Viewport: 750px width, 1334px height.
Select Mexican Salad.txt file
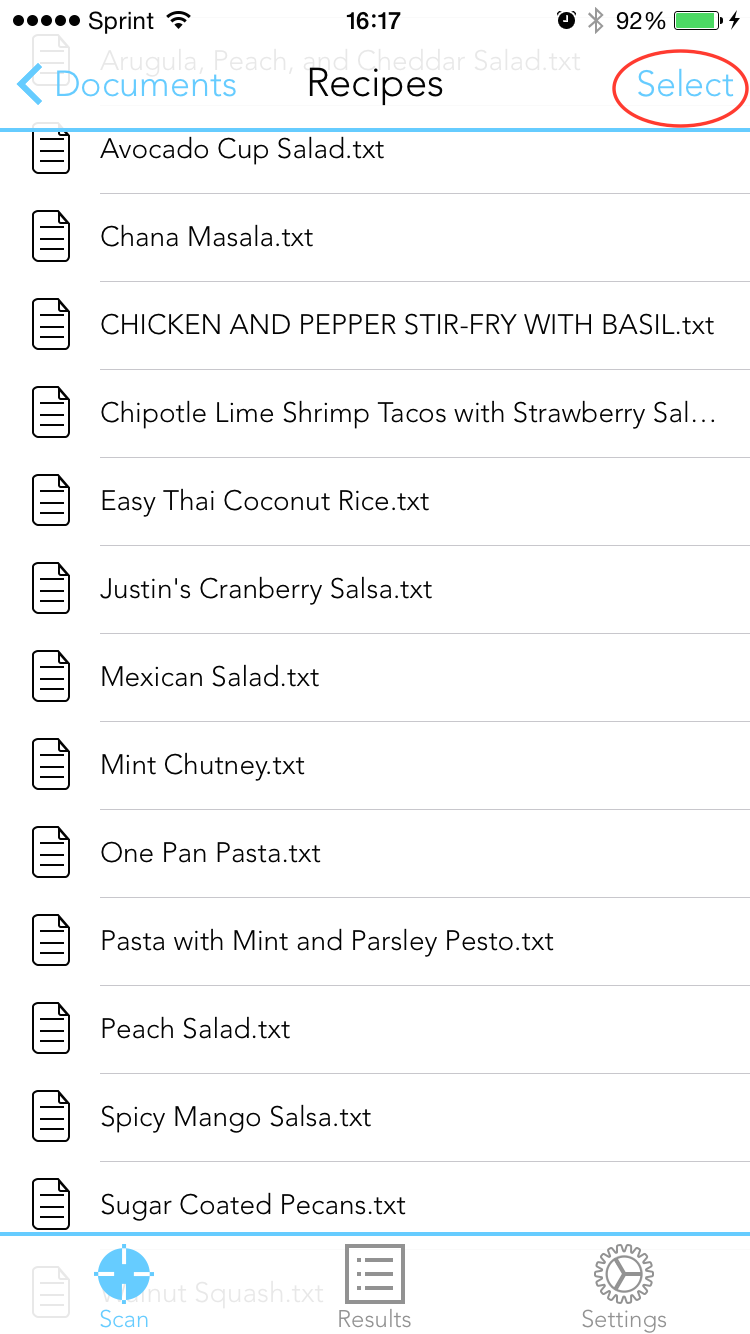pyautogui.click(x=375, y=677)
